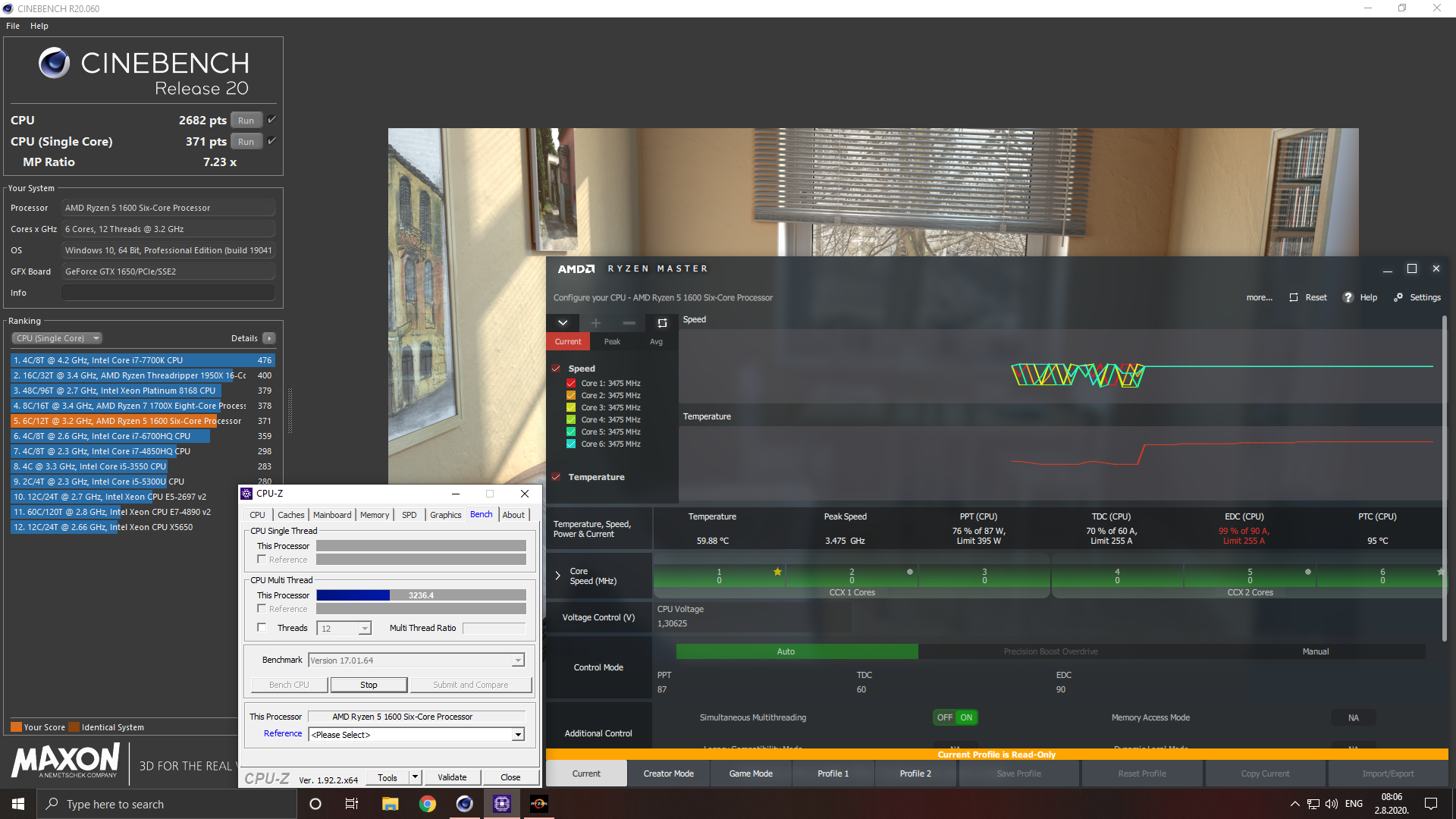Toggle Simultaneous Multithreading ON switch

tap(966, 716)
